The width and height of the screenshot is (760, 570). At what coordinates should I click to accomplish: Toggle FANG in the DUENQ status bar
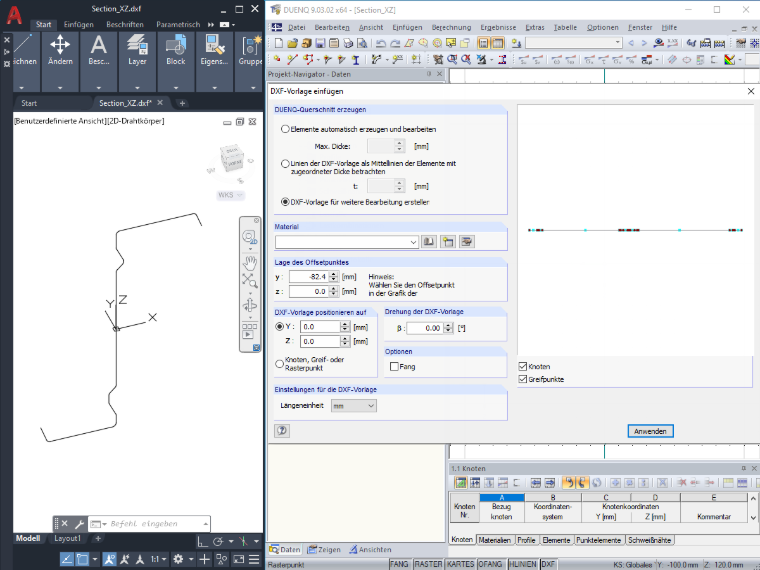click(399, 564)
